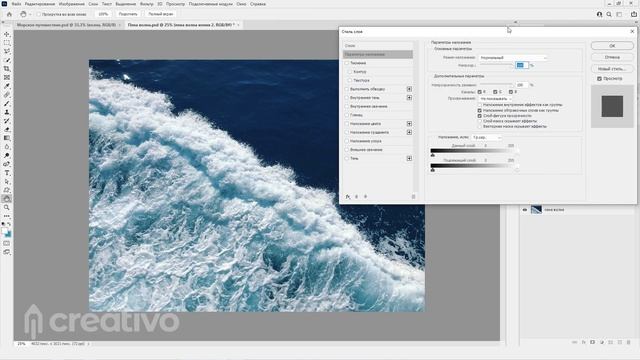Image resolution: width=640 pixels, height=360 pixels.
Task: Open Search icon at top right
Action: [609, 14]
